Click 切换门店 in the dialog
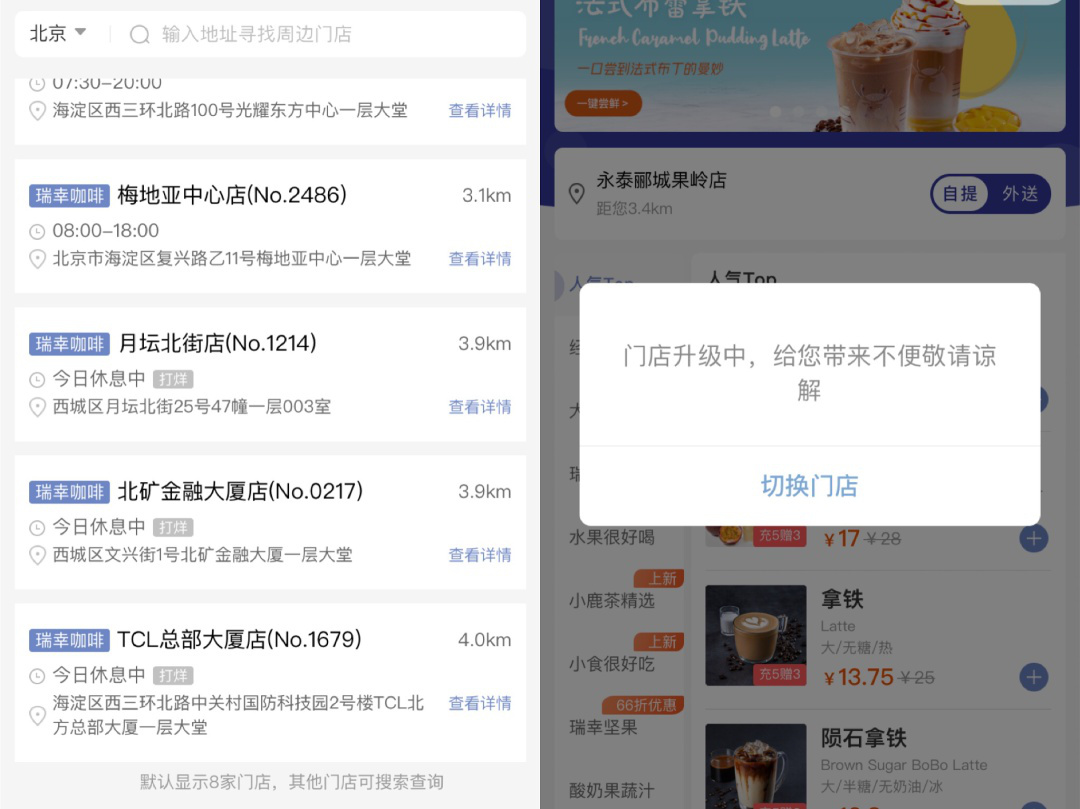The width and height of the screenshot is (1080, 809). click(810, 486)
